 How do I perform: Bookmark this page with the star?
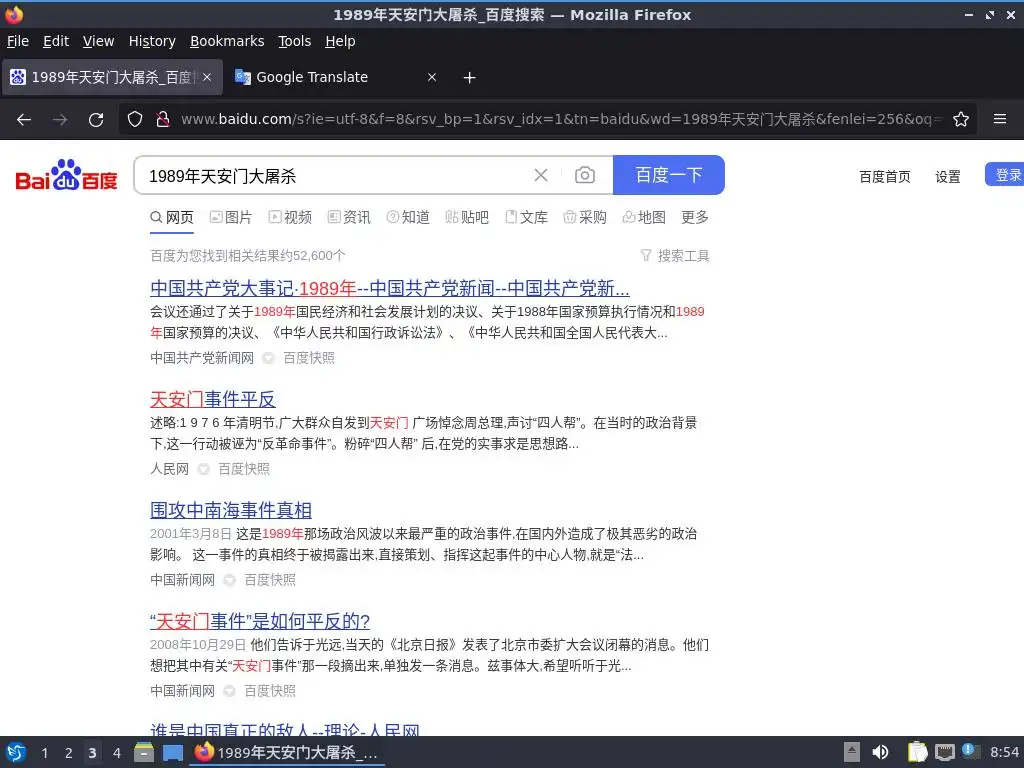961,120
